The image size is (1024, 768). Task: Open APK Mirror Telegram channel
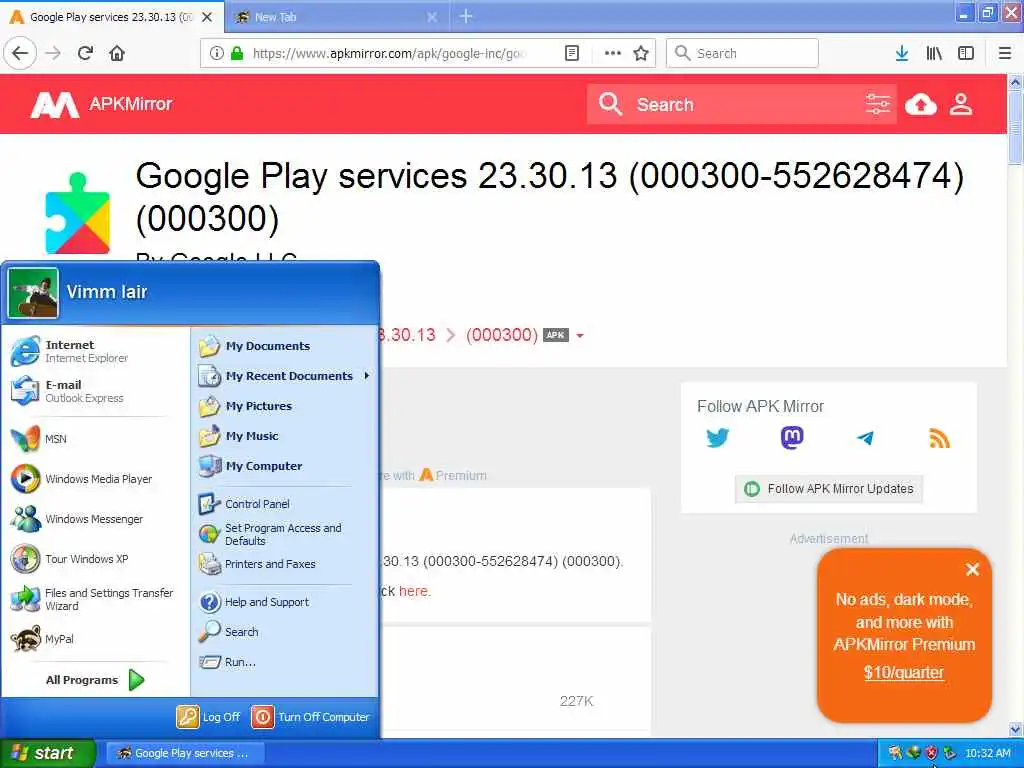865,438
